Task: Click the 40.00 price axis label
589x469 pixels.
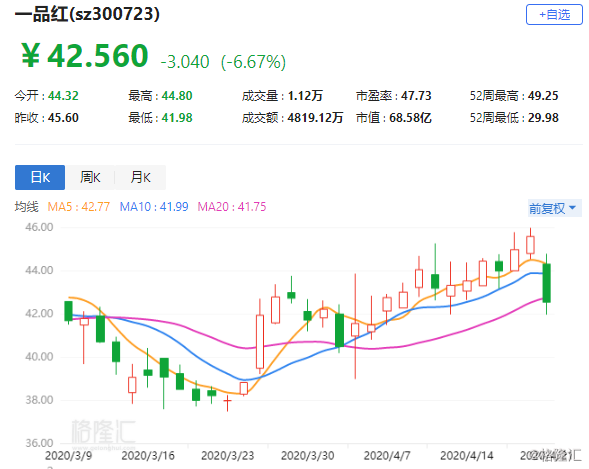Action: [x=39, y=357]
